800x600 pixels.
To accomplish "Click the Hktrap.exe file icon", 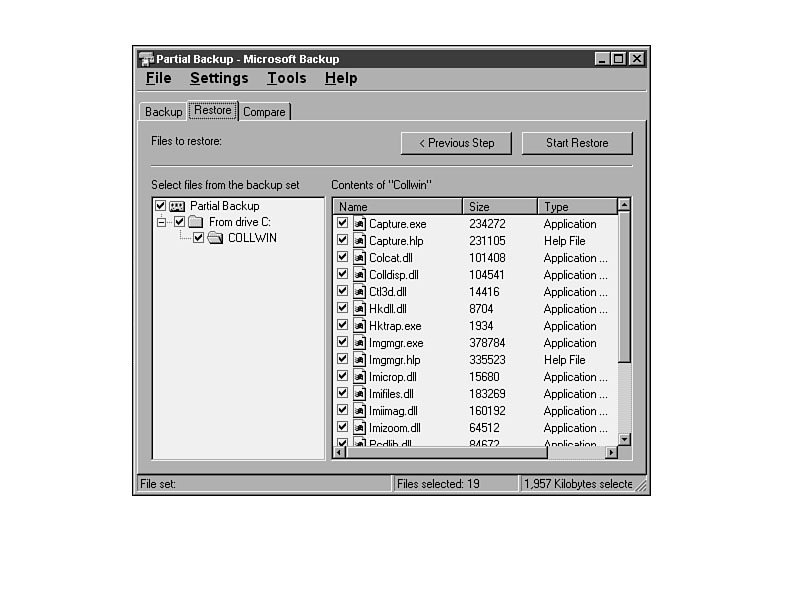I will [360, 326].
